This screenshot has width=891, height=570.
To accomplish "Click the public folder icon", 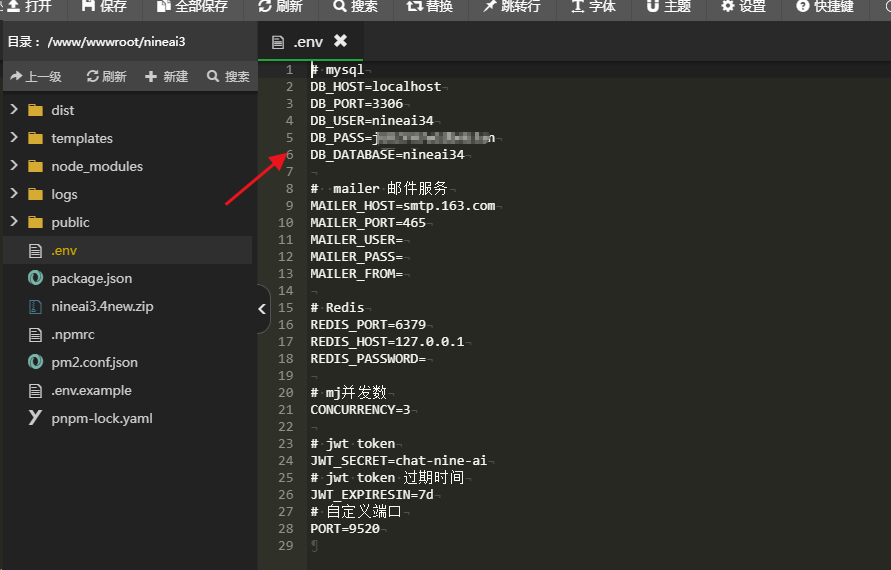I will [x=35, y=222].
